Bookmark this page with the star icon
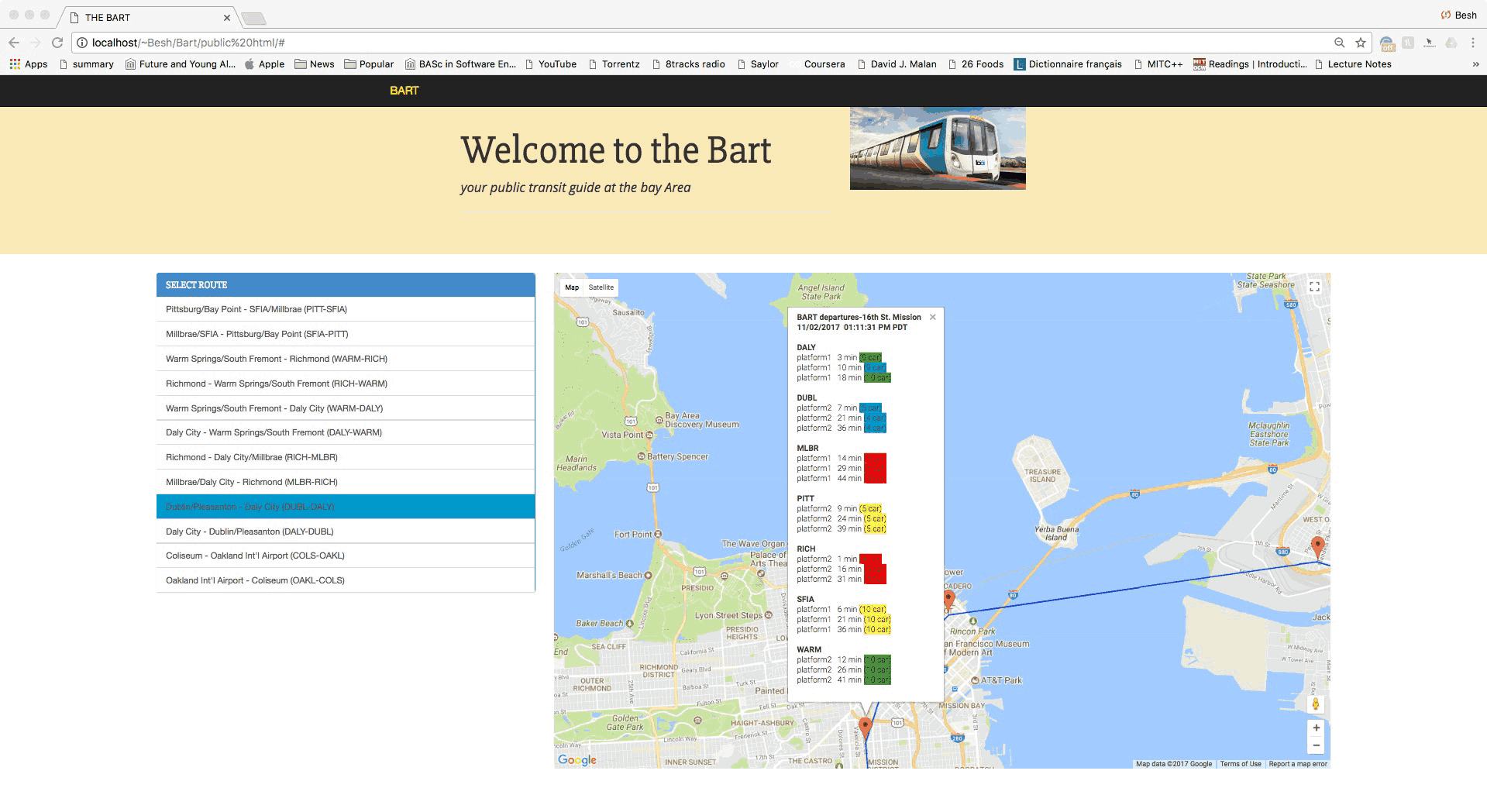This screenshot has height=812, width=1487. click(x=1361, y=43)
